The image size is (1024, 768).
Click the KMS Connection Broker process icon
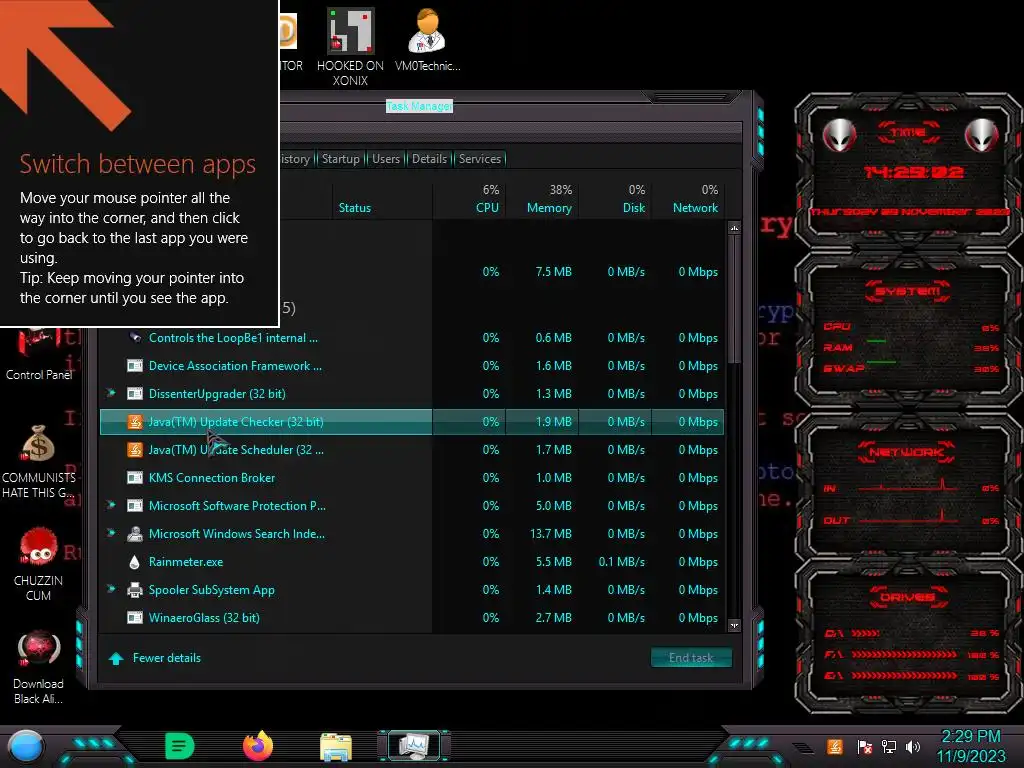tap(135, 478)
